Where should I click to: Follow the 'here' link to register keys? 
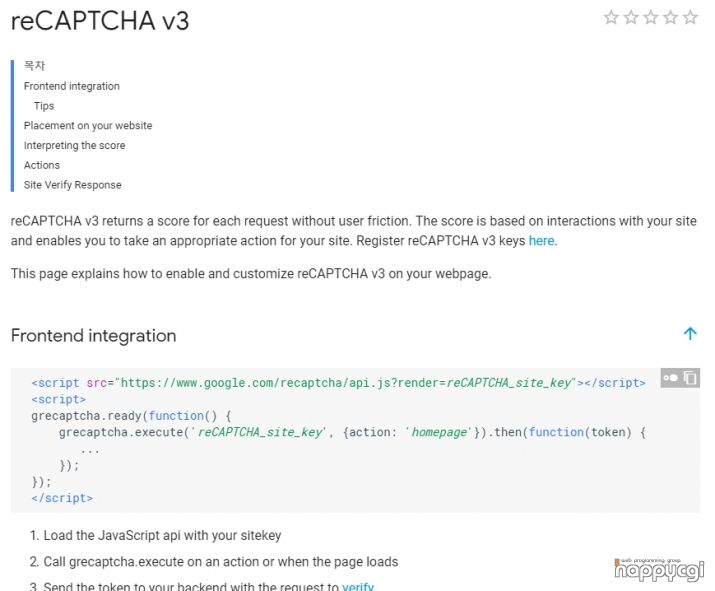(541, 241)
